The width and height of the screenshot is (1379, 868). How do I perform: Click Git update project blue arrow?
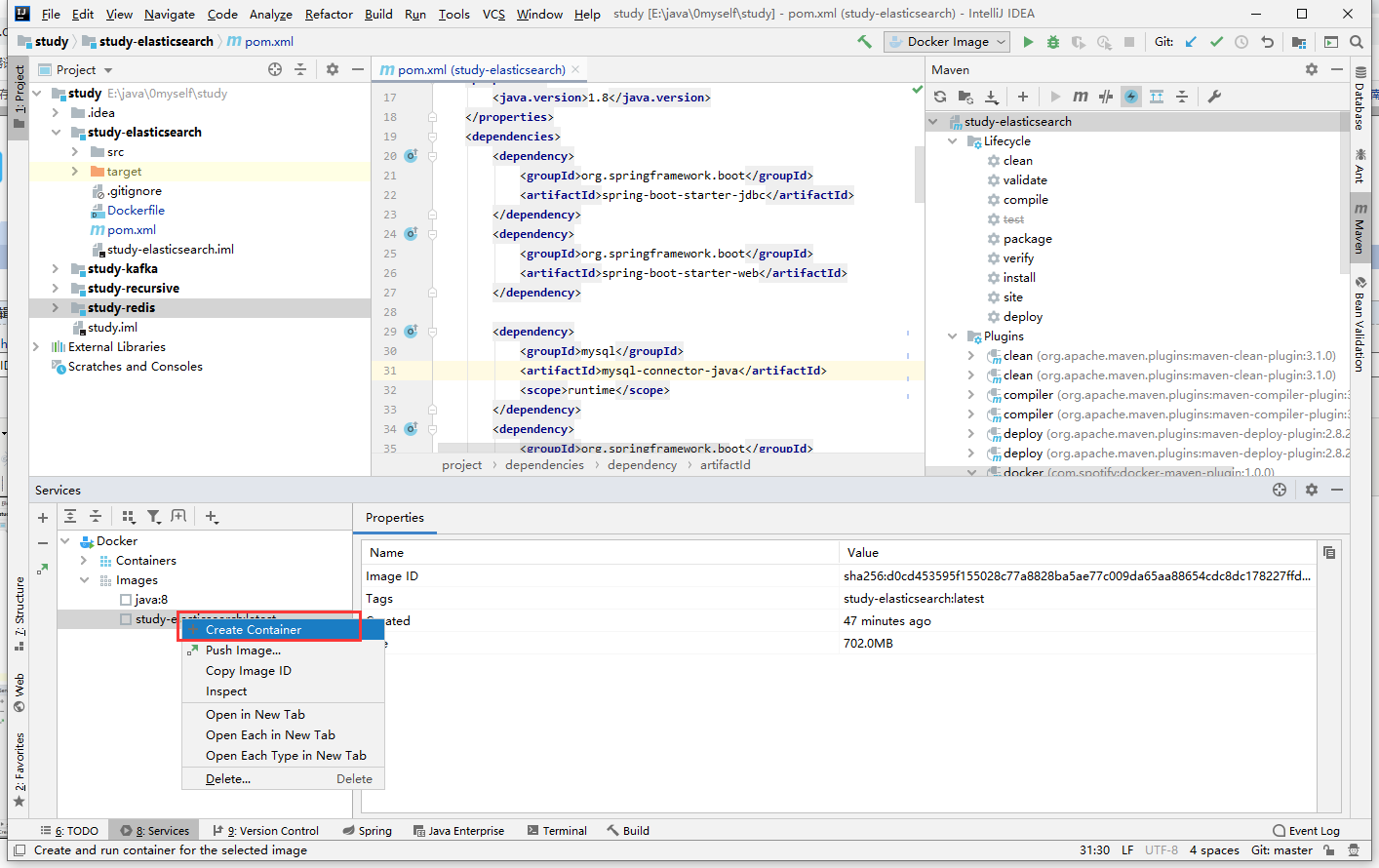coord(1191,42)
